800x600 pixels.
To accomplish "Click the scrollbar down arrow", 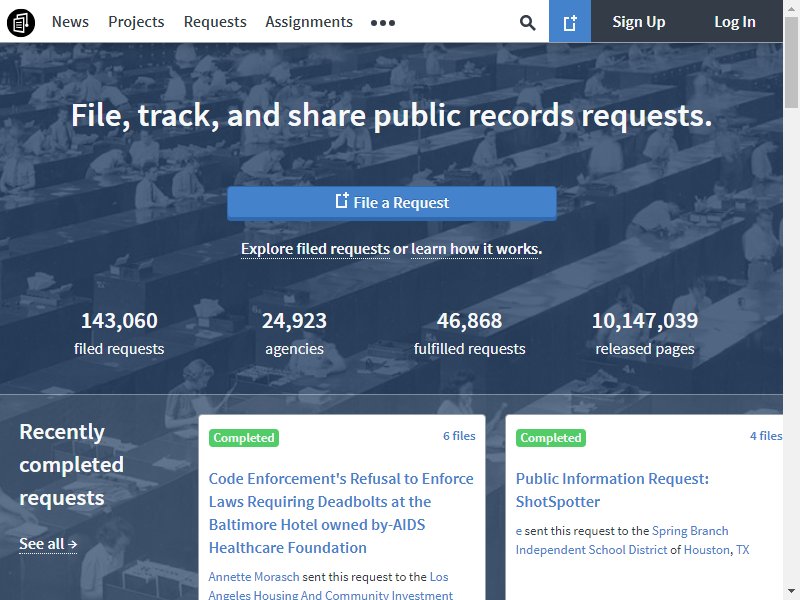I will click(x=791, y=592).
